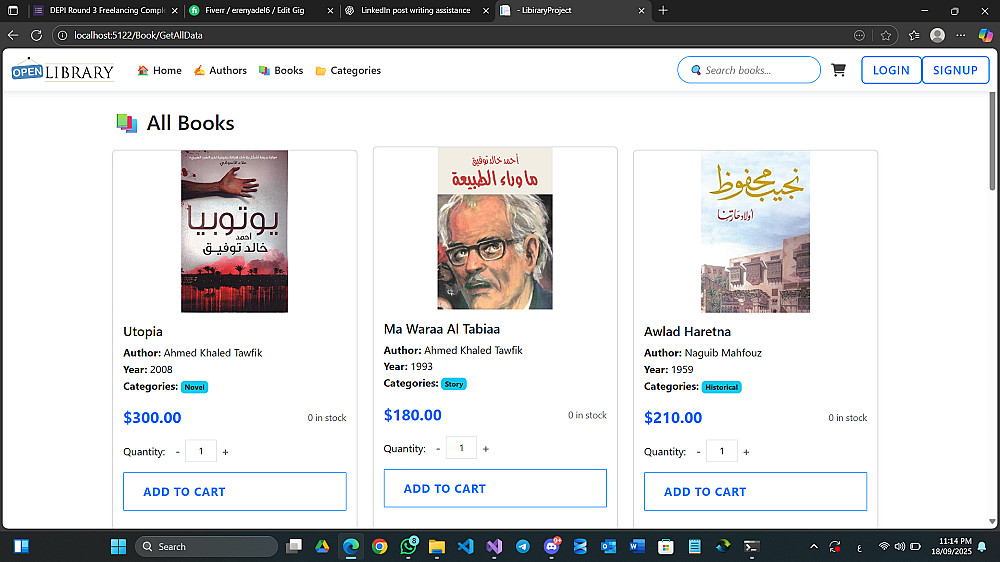Click the Novel category badge
This screenshot has width=1000, height=562.
[x=195, y=387]
